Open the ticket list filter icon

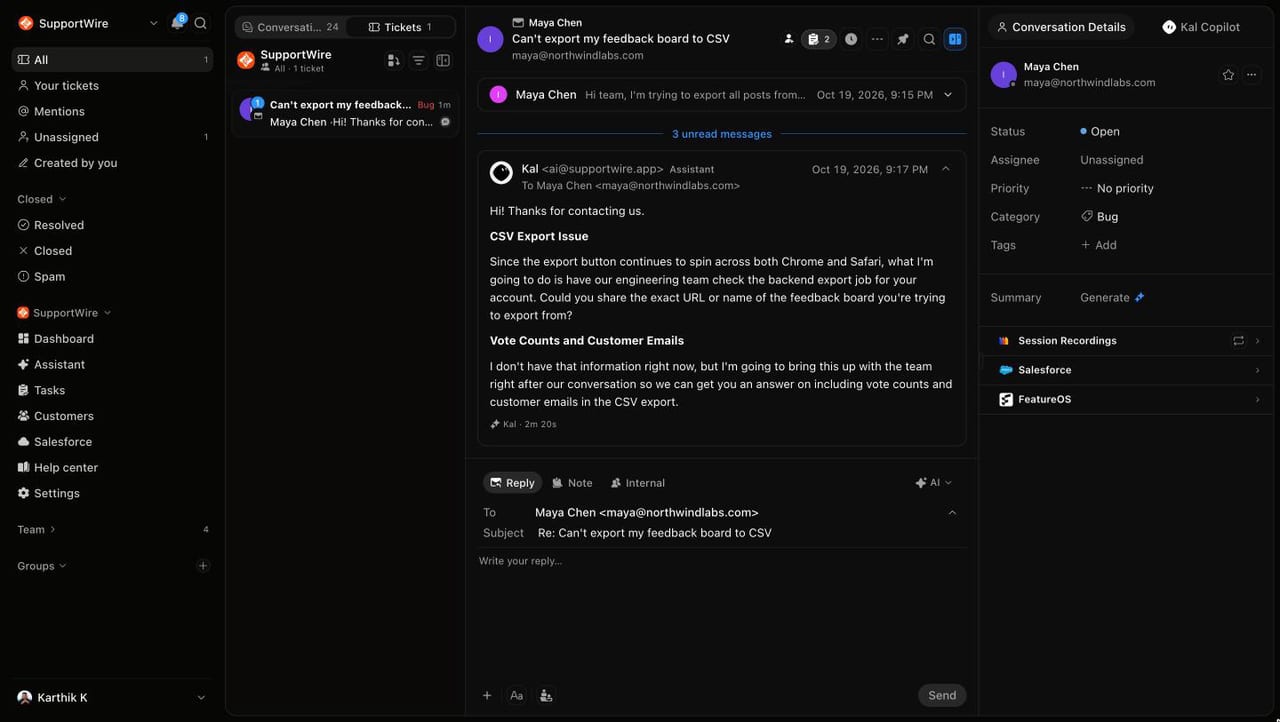(419, 61)
